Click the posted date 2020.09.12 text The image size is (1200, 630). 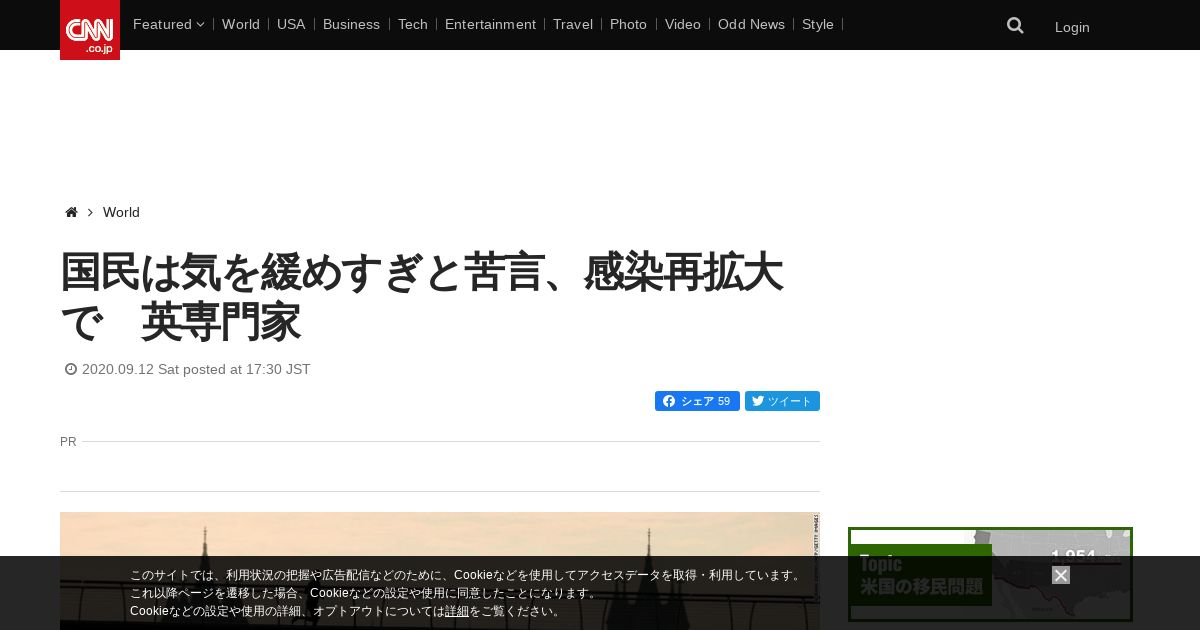(x=196, y=369)
